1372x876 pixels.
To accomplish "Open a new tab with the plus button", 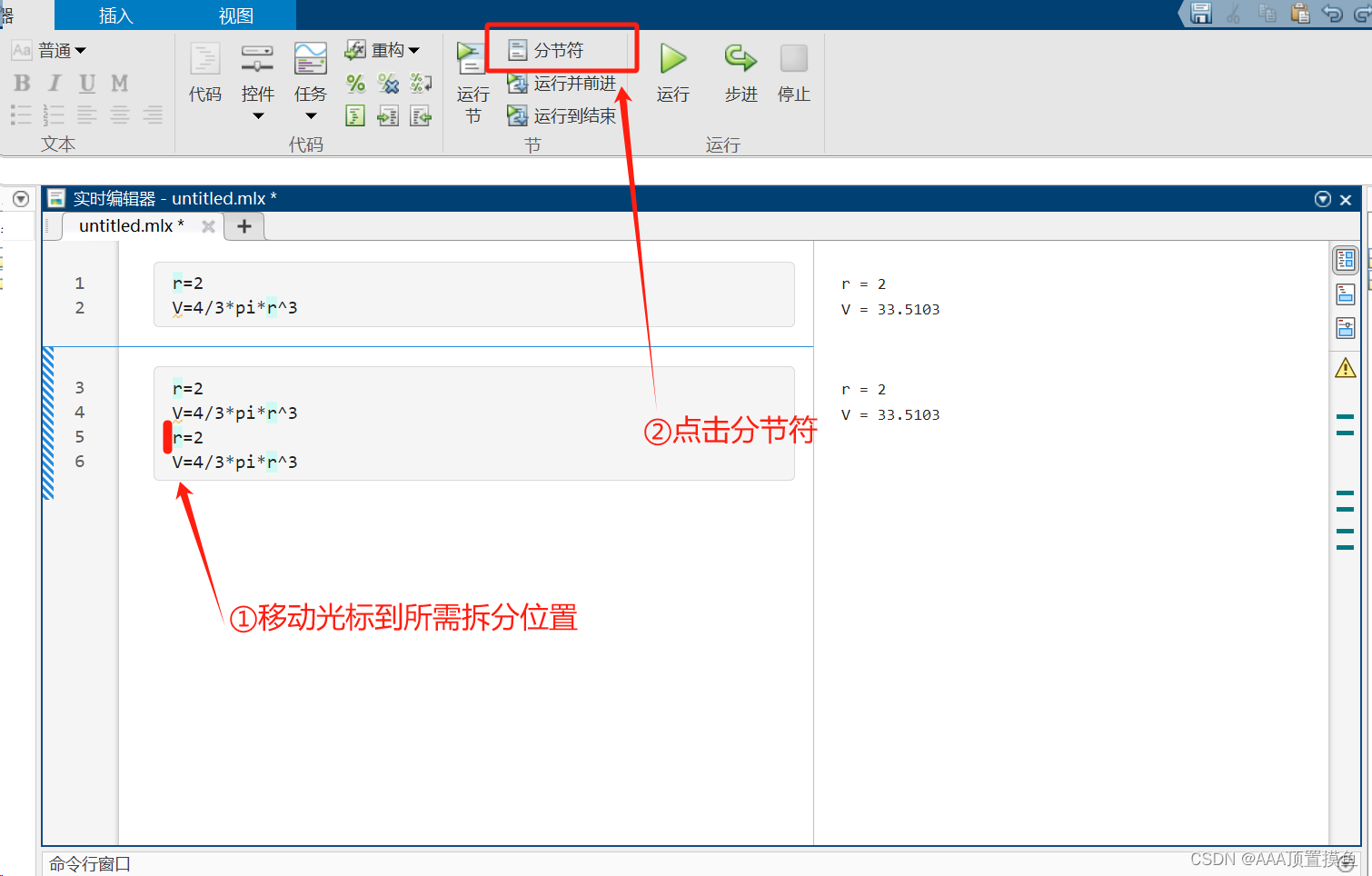I will click(x=243, y=226).
